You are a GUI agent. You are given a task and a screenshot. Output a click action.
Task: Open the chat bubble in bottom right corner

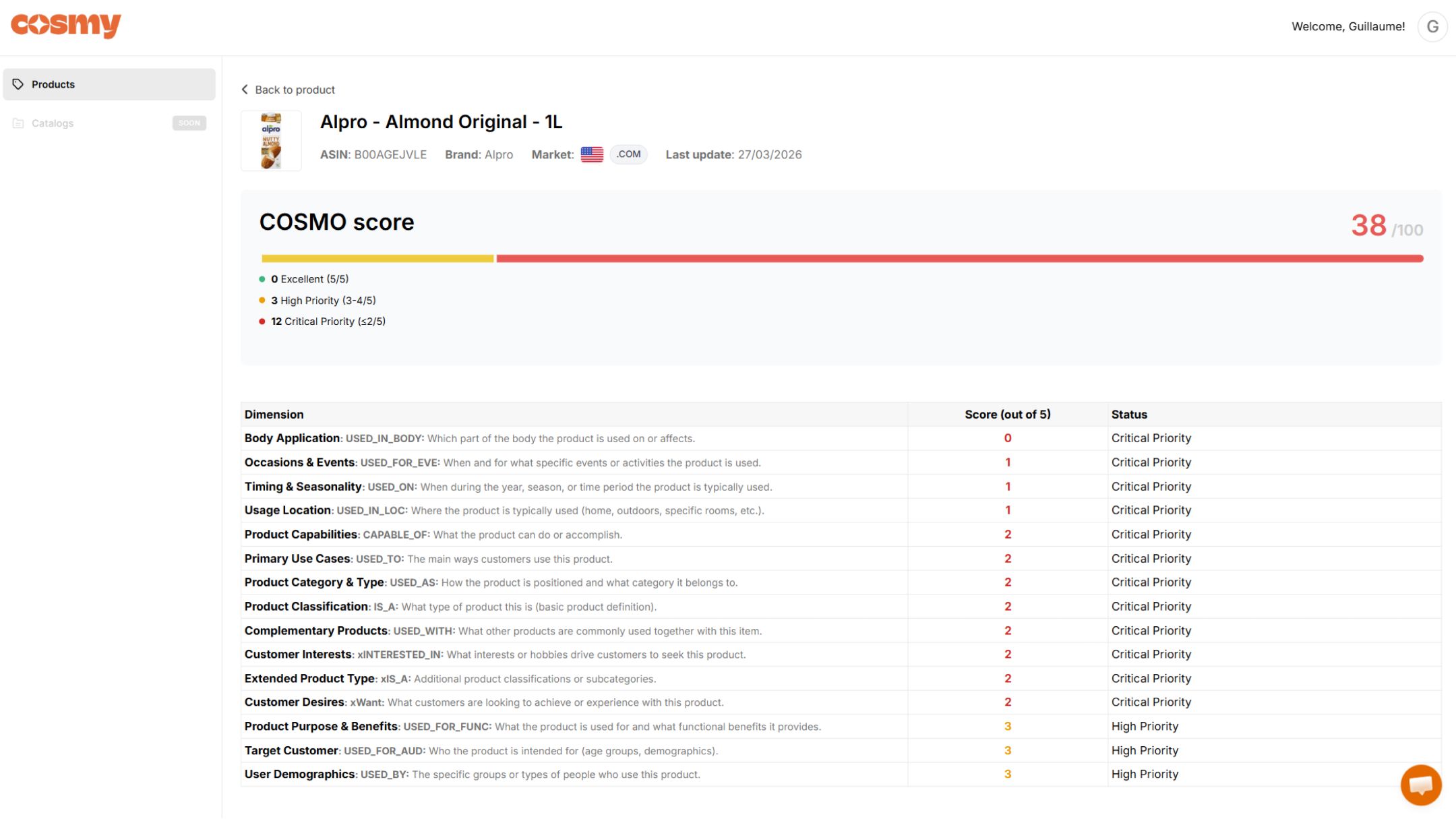pos(1421,784)
